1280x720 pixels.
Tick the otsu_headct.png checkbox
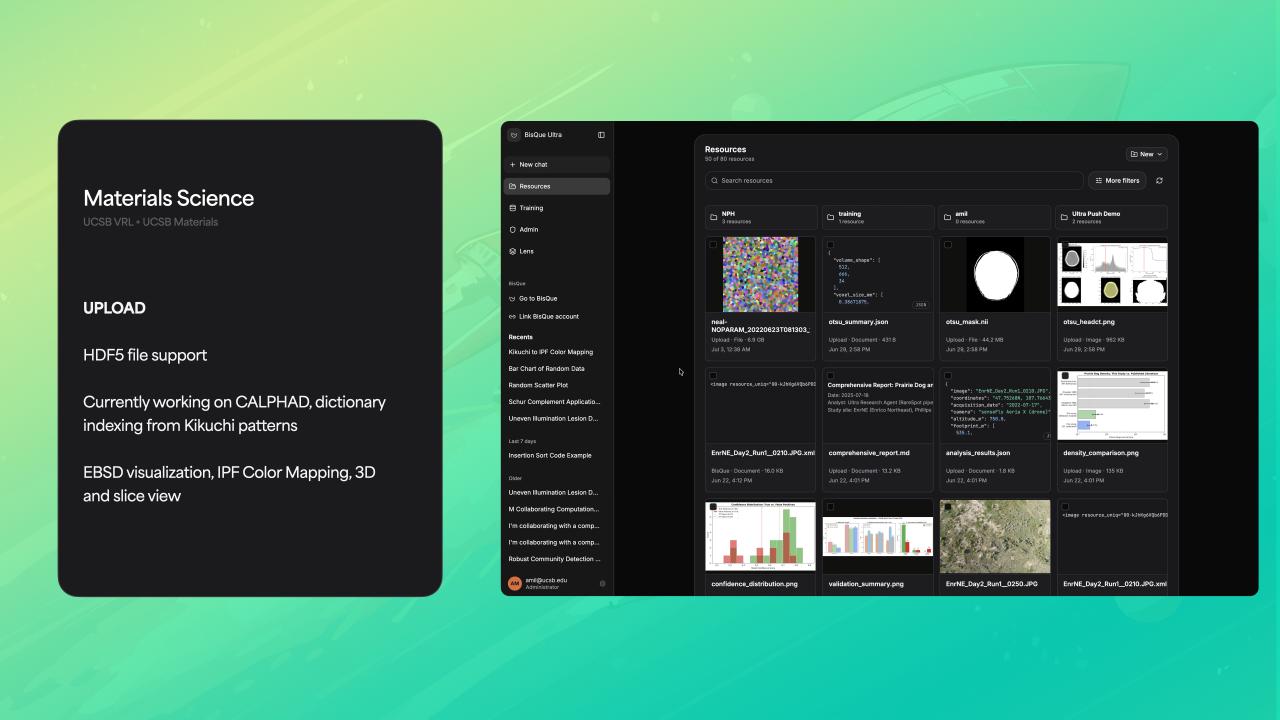pyautogui.click(x=1065, y=245)
